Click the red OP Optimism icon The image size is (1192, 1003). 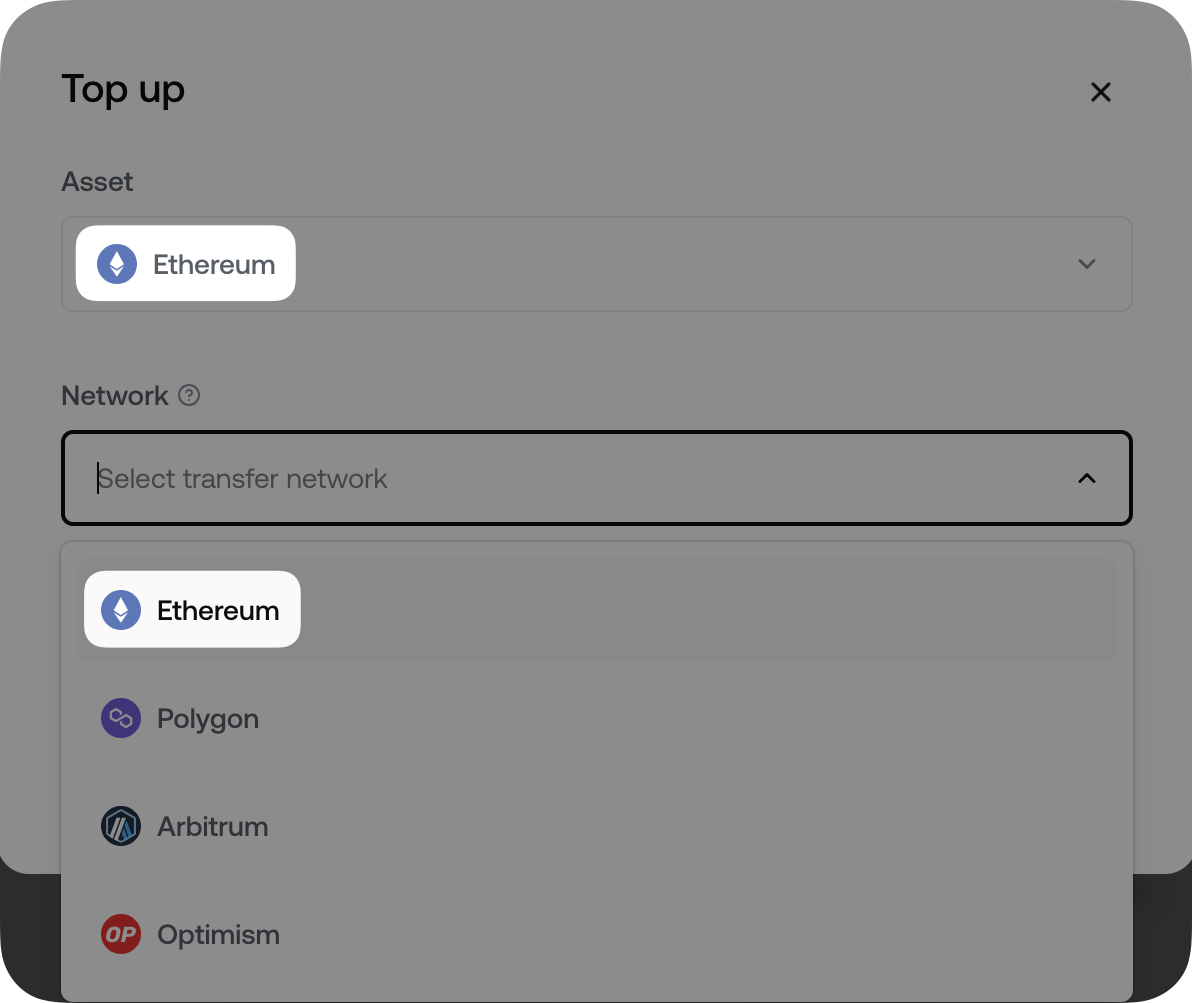tap(120, 934)
